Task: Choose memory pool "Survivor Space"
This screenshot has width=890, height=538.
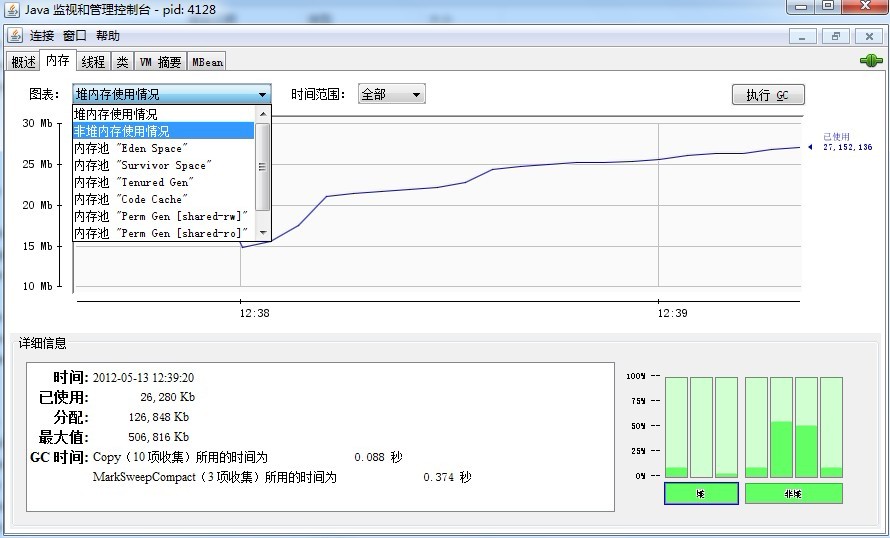Action: [x=163, y=165]
